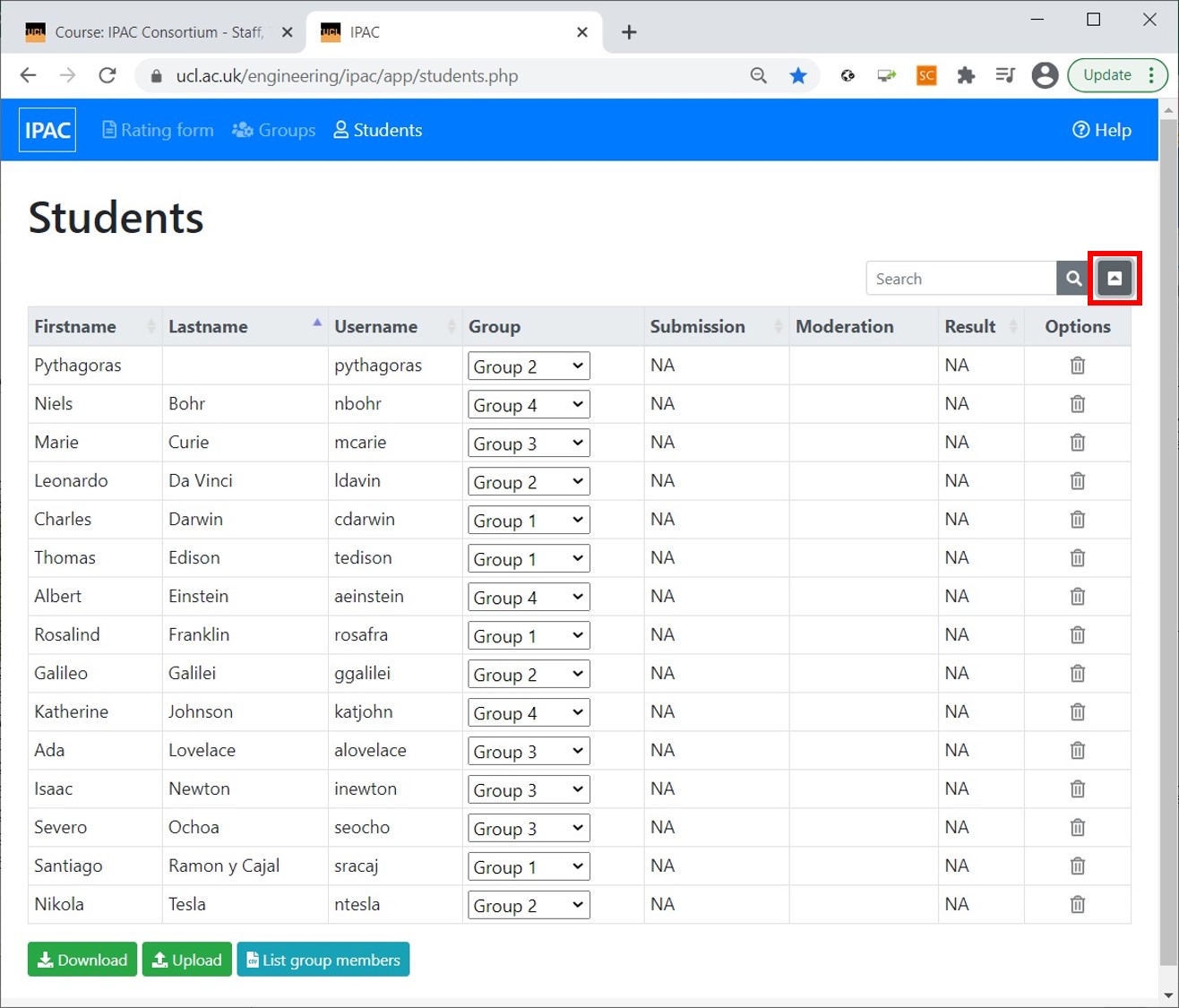Click lastname cell 'Ramon y Cajal'

coord(224,866)
